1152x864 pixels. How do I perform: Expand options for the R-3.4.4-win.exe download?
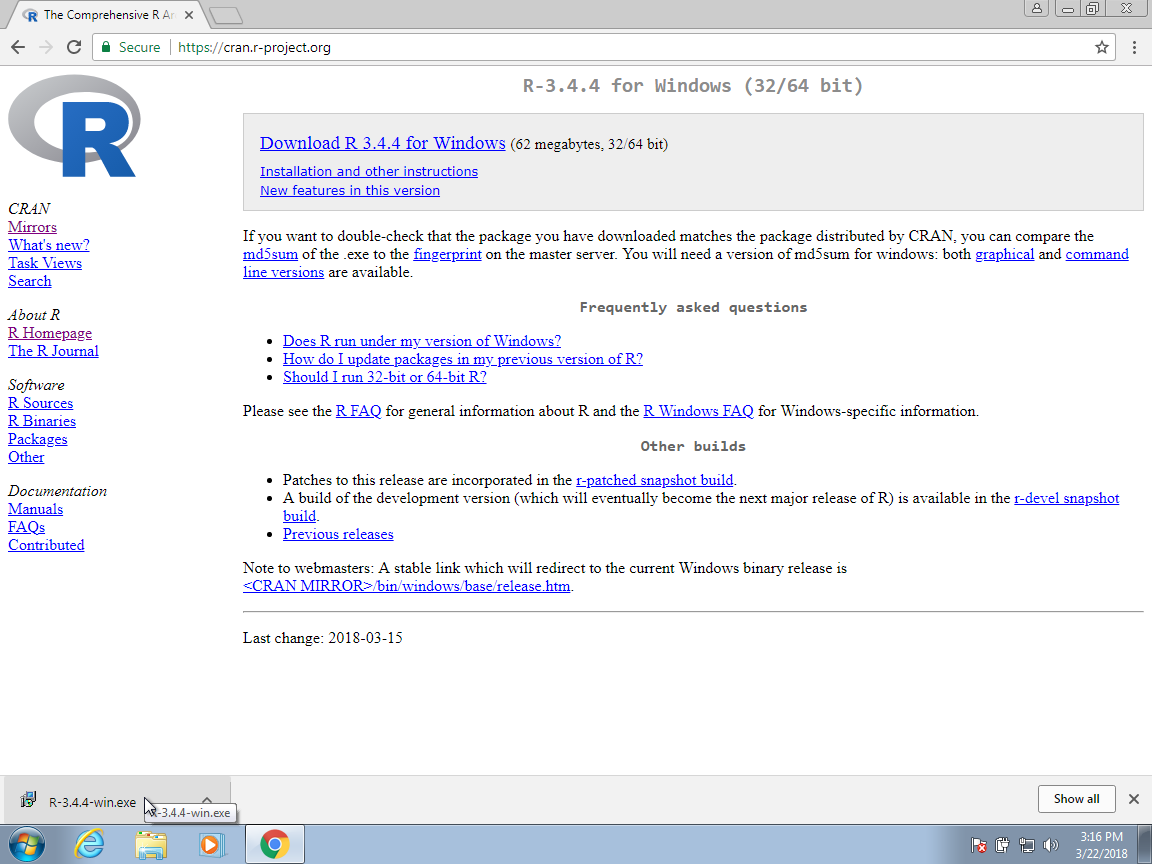point(207,800)
